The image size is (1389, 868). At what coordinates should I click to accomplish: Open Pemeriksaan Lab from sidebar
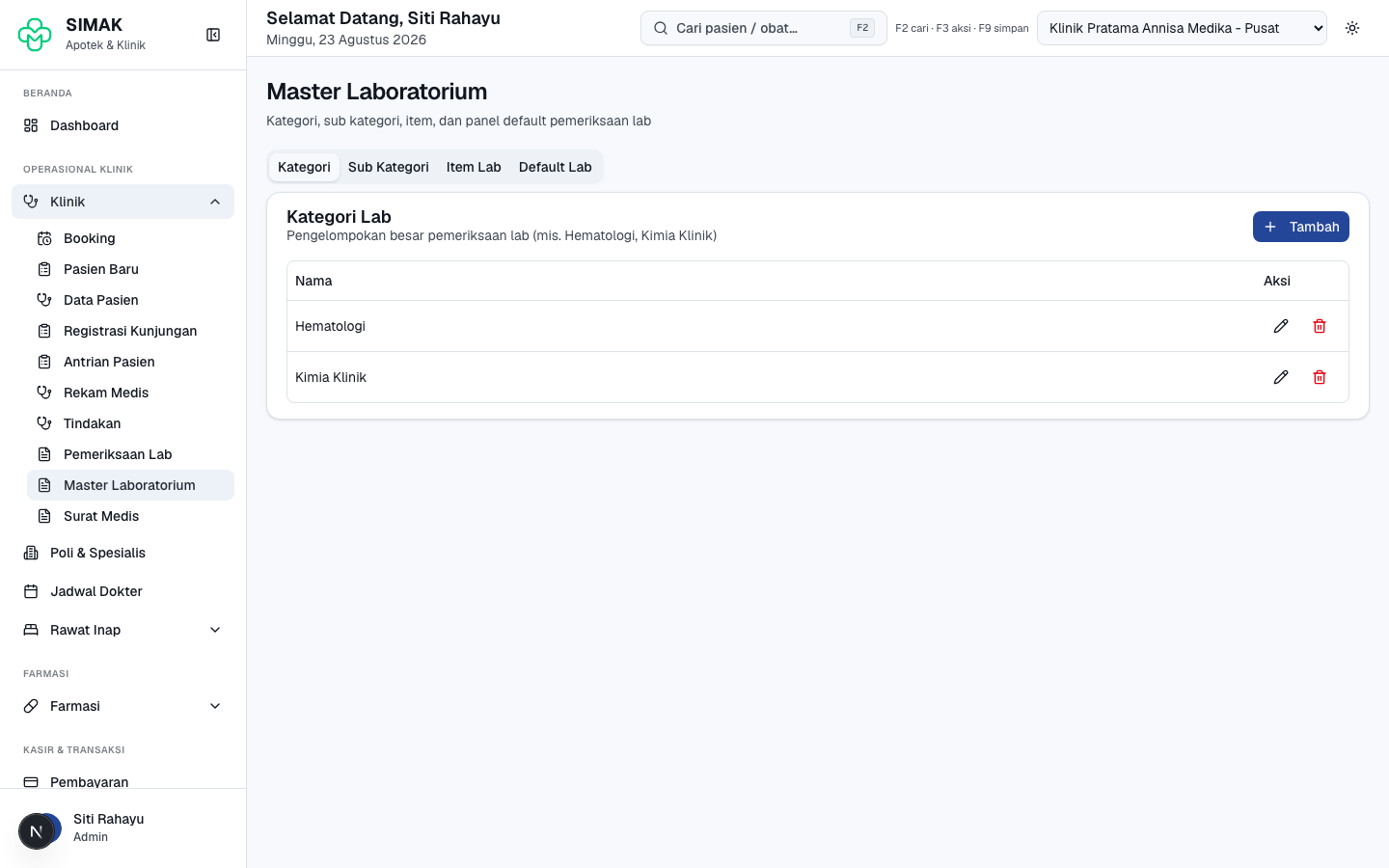click(130, 454)
